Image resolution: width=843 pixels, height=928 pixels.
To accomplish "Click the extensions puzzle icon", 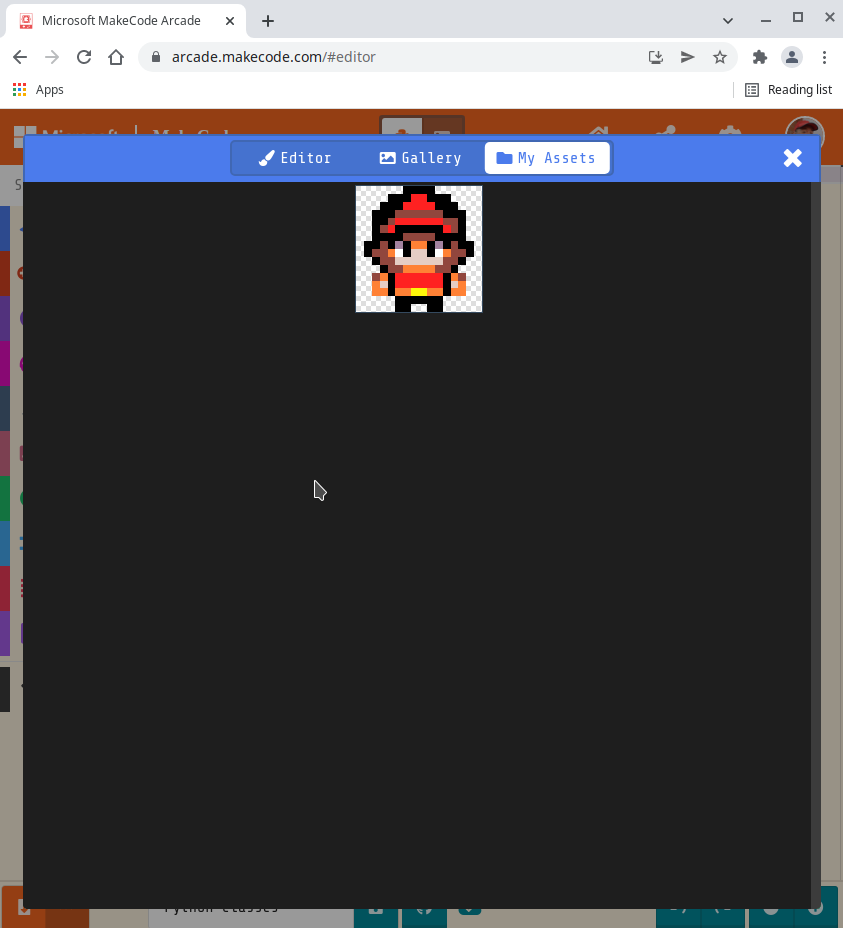I will pos(759,57).
